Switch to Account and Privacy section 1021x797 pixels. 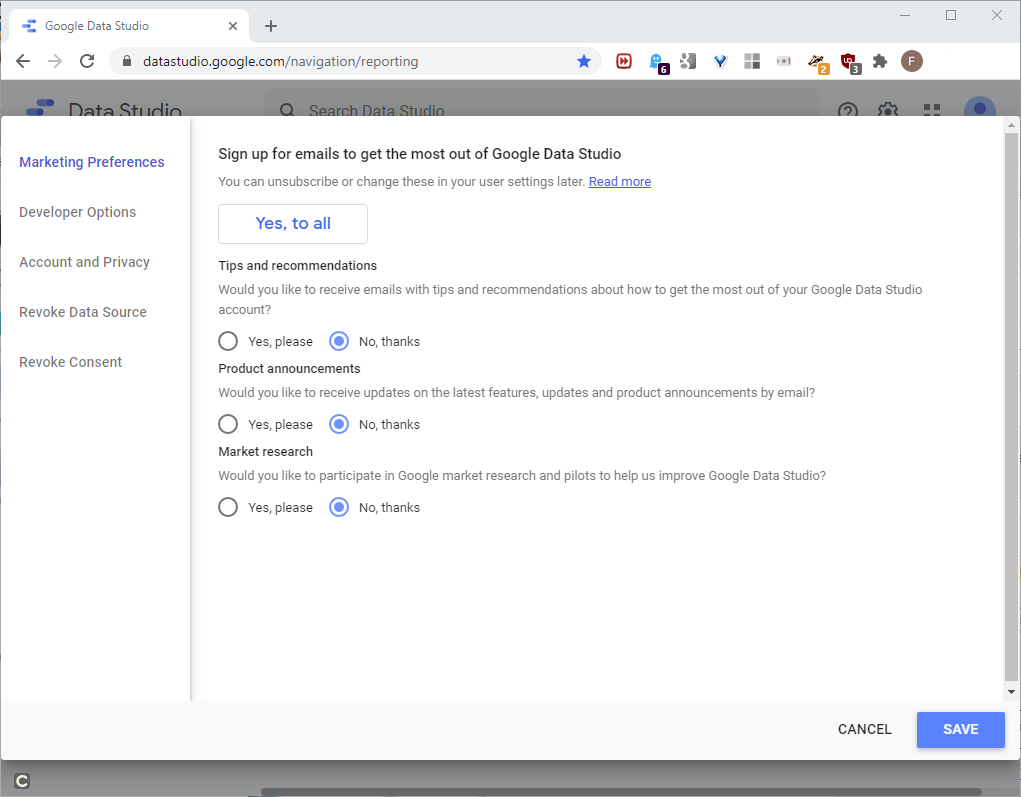coord(84,262)
